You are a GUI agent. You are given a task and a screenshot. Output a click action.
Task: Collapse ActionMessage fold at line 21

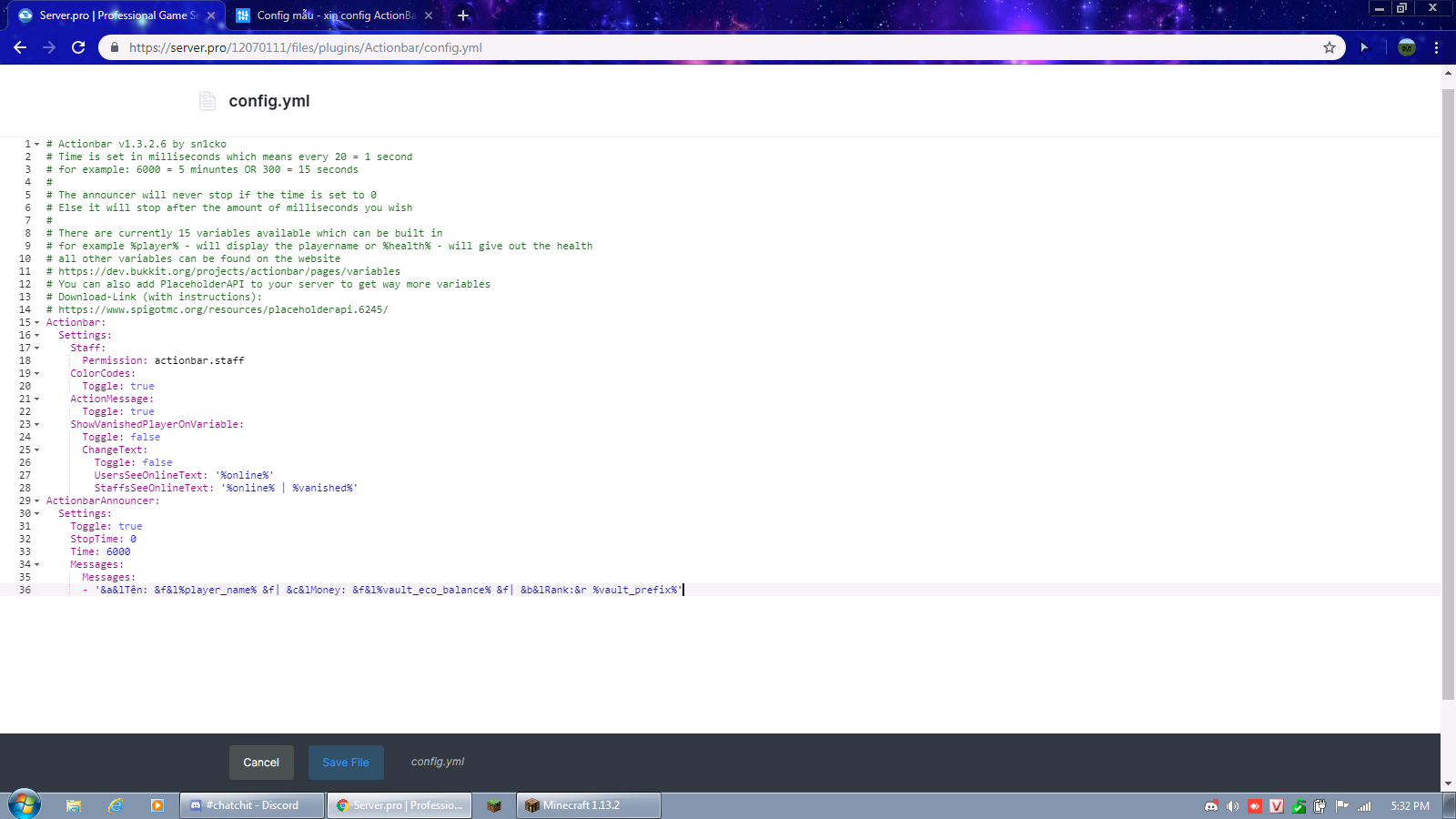click(36, 399)
